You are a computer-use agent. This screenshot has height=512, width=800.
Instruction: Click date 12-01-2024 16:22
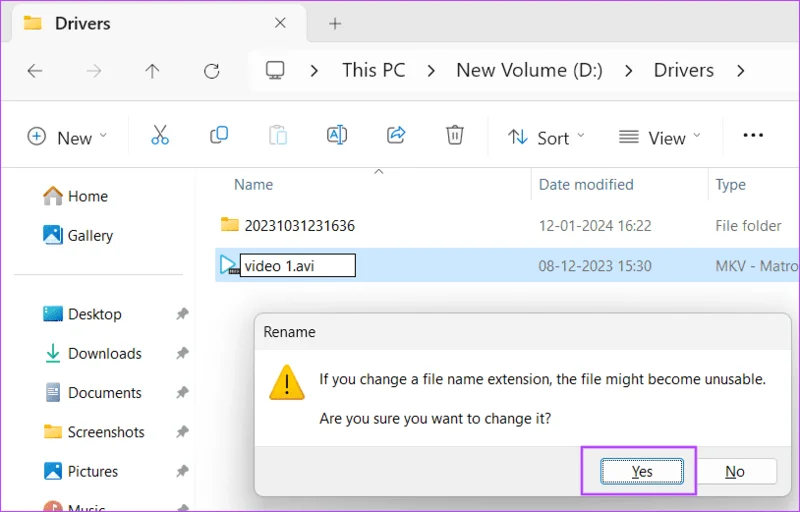point(595,225)
